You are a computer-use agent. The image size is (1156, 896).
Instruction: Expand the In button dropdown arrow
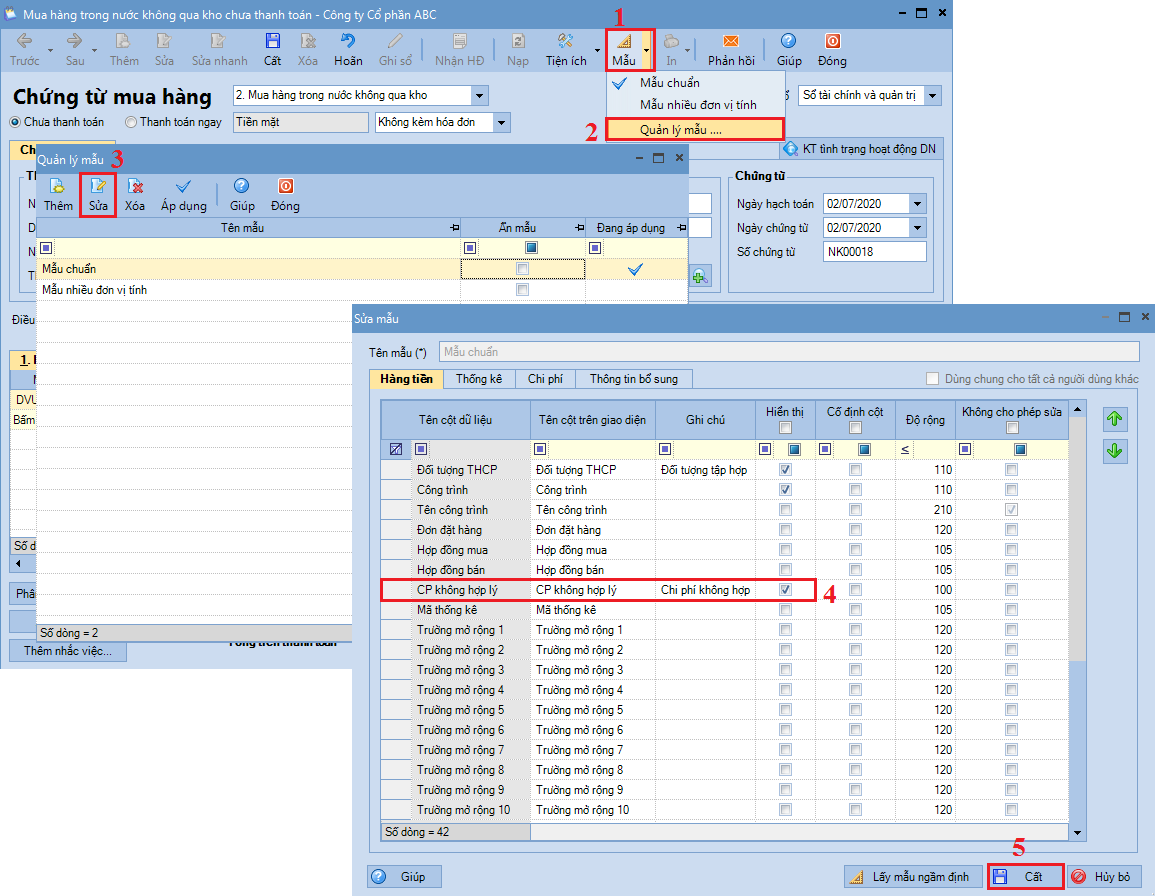pyautogui.click(x=687, y=50)
